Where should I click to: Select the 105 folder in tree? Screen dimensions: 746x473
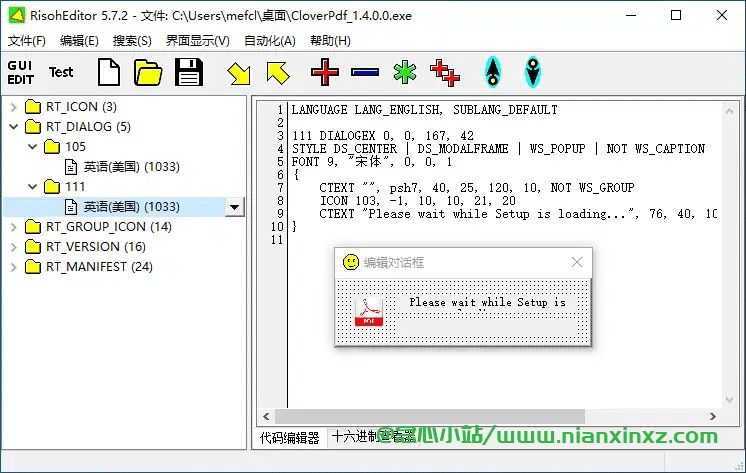76,147
